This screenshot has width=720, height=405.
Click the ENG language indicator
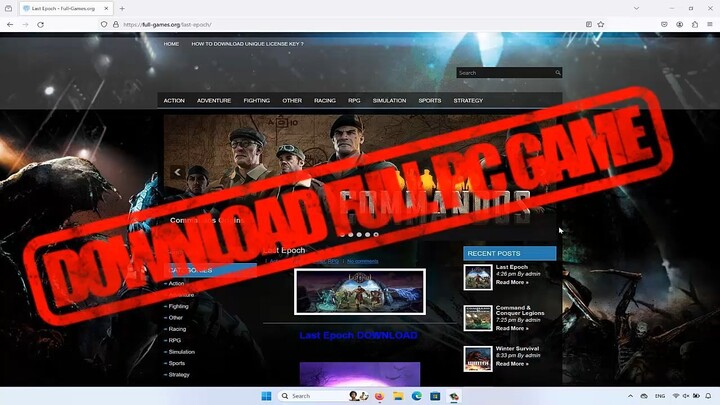point(660,396)
